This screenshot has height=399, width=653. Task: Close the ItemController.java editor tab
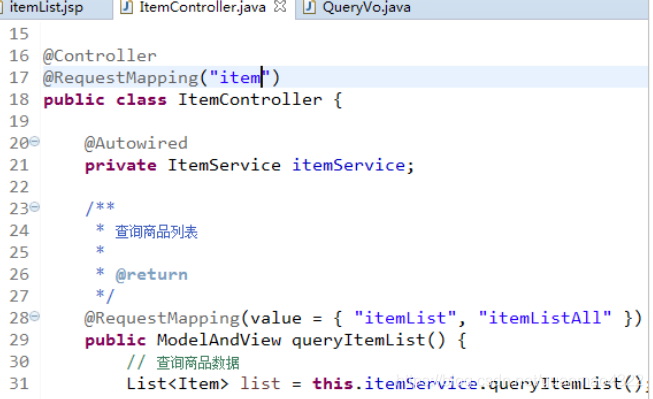point(280,7)
